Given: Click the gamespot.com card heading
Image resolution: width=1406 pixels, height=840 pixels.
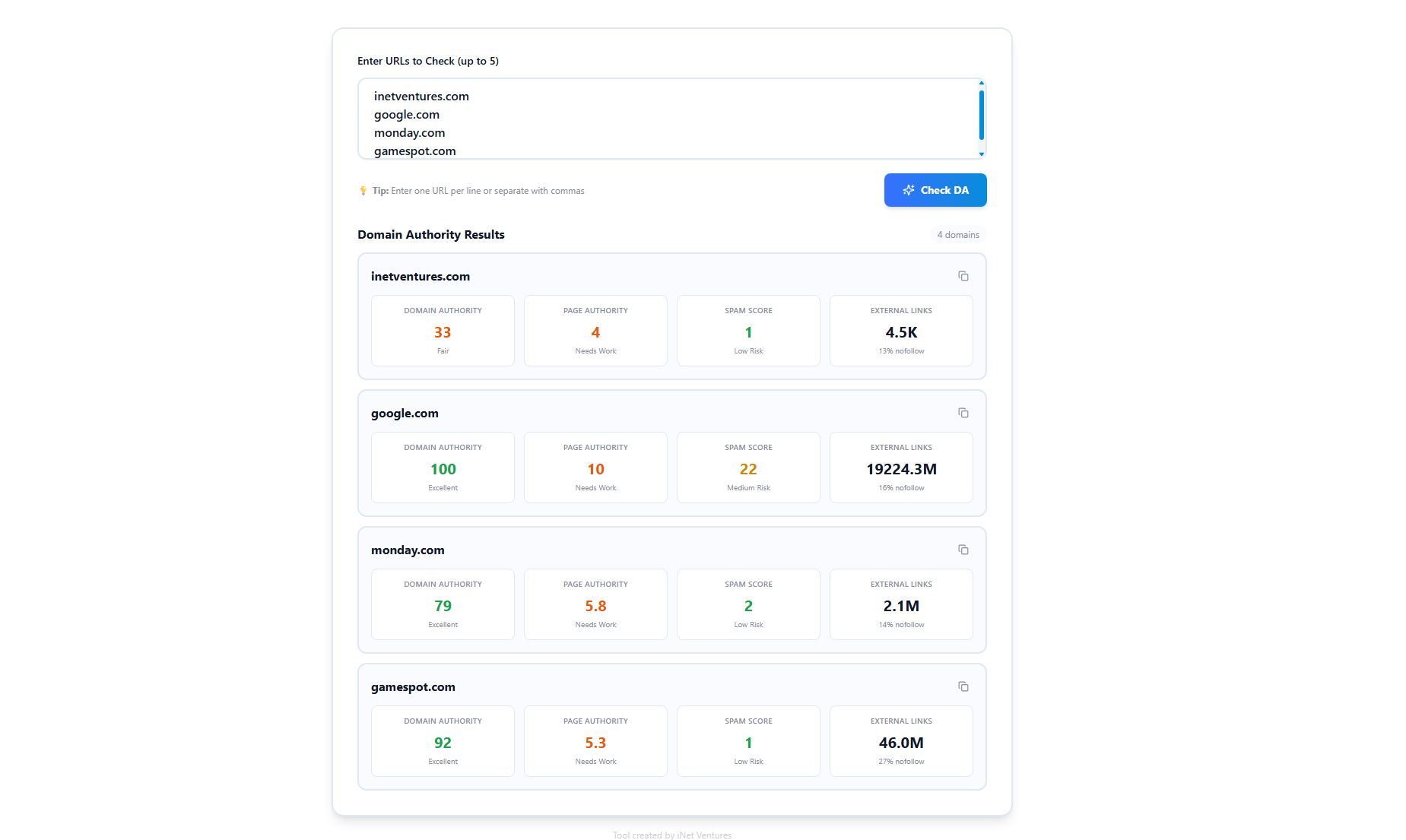Looking at the screenshot, I should (x=413, y=687).
